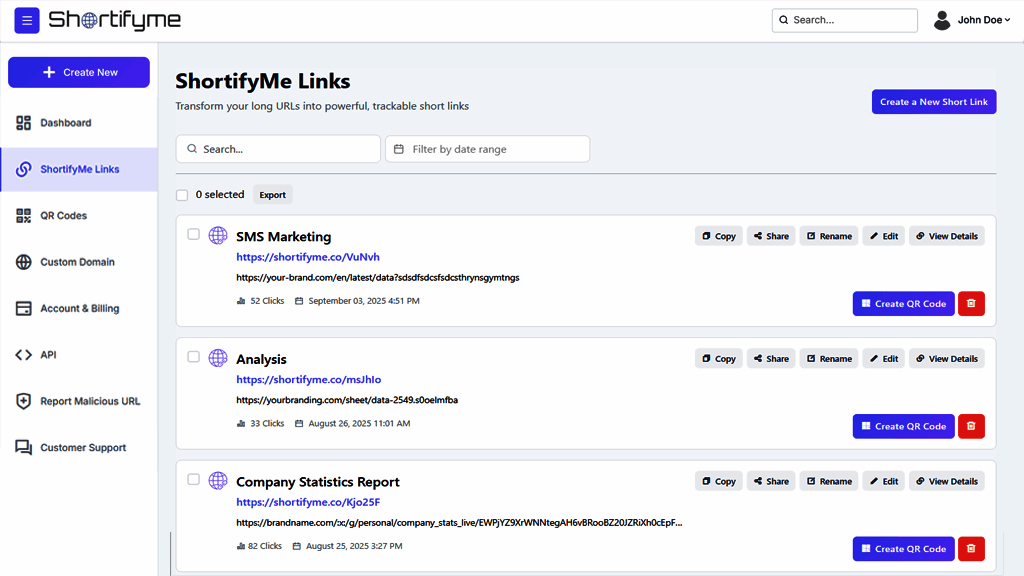Click Create a New Short Link button
The image size is (1024, 576).
933,102
